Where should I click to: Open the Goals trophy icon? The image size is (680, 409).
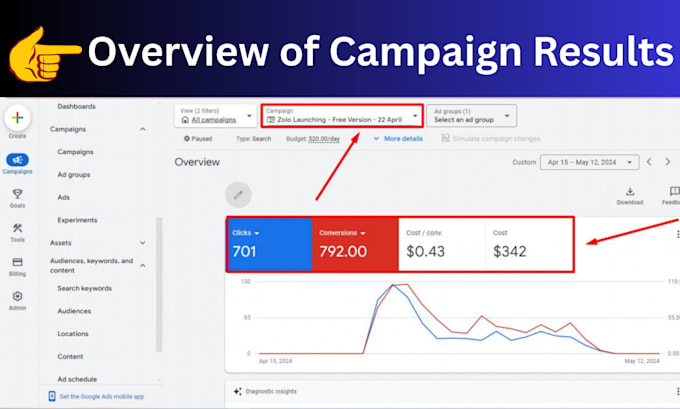click(17, 194)
